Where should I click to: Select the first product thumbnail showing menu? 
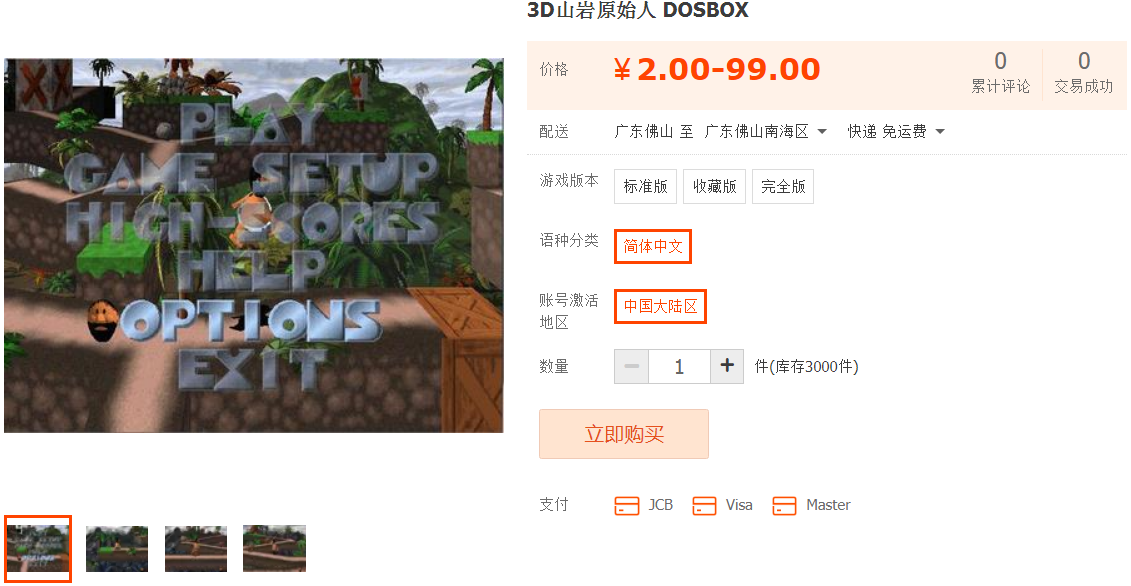point(38,548)
